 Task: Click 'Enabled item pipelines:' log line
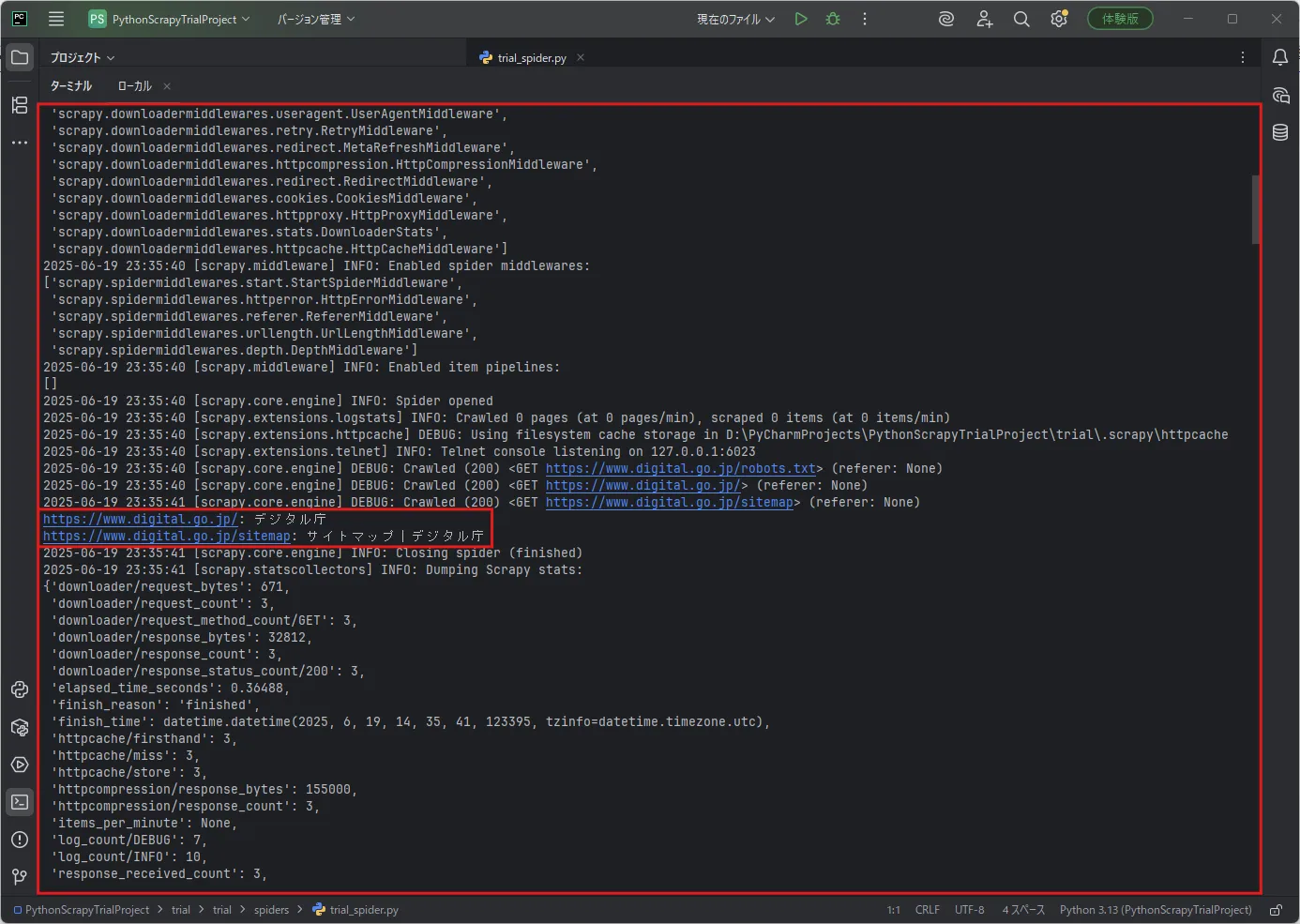click(x=301, y=367)
